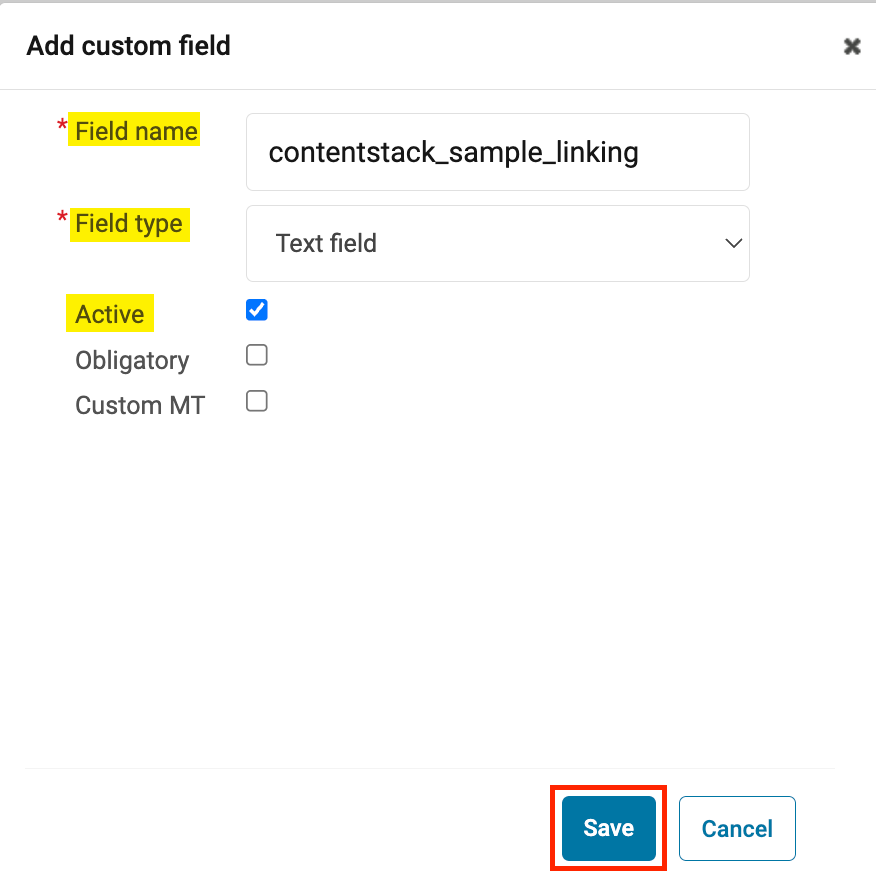The width and height of the screenshot is (876, 884).
Task: Click the highlighted Field type label
Action: tap(128, 223)
